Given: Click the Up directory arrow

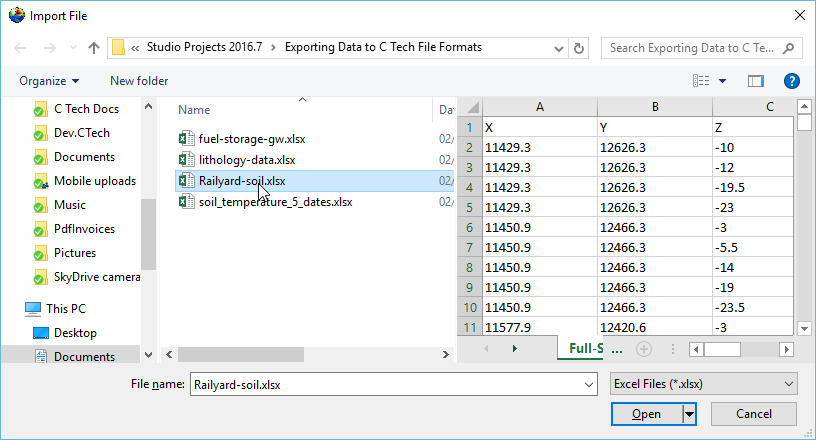Looking at the screenshot, I should pyautogui.click(x=94, y=47).
